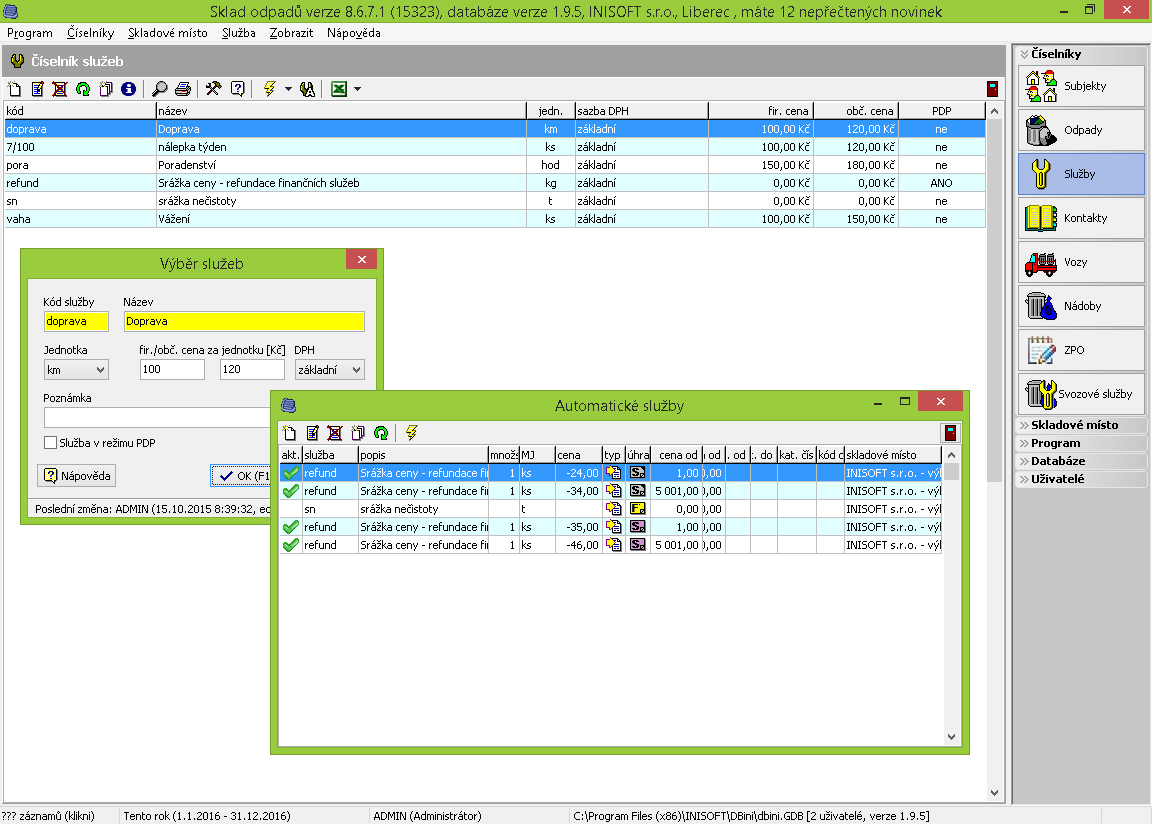
Task: Open the Skladové místo menu
Action: (x=168, y=33)
